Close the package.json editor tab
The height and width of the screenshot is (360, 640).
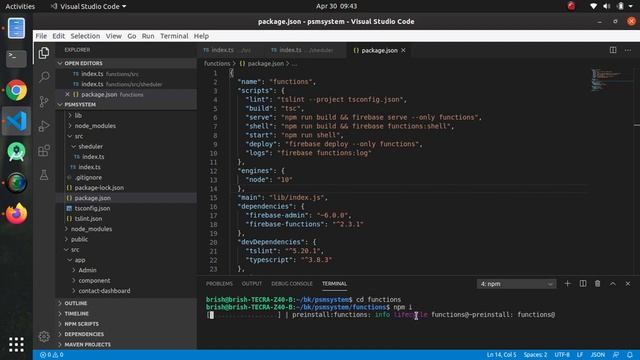(x=403, y=50)
